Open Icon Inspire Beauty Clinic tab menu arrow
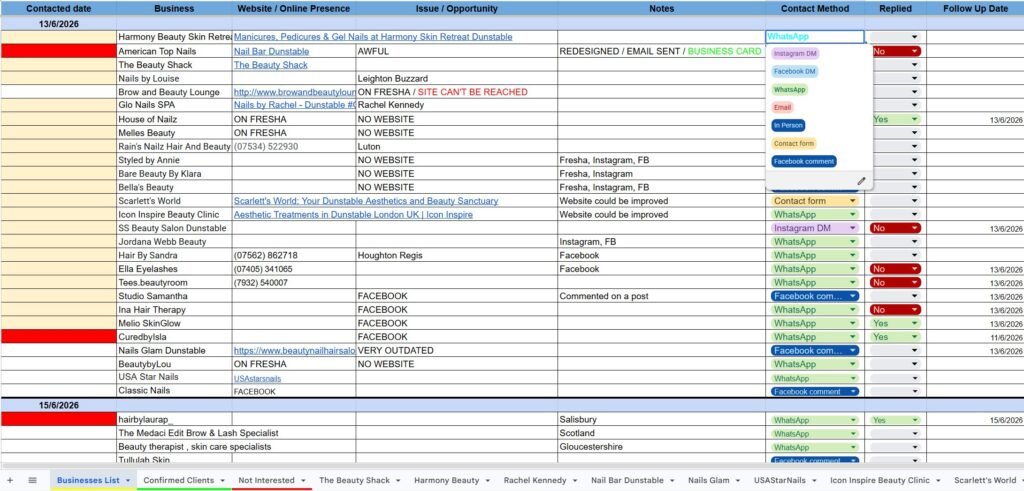The width and height of the screenshot is (1024, 491). [x=938, y=481]
